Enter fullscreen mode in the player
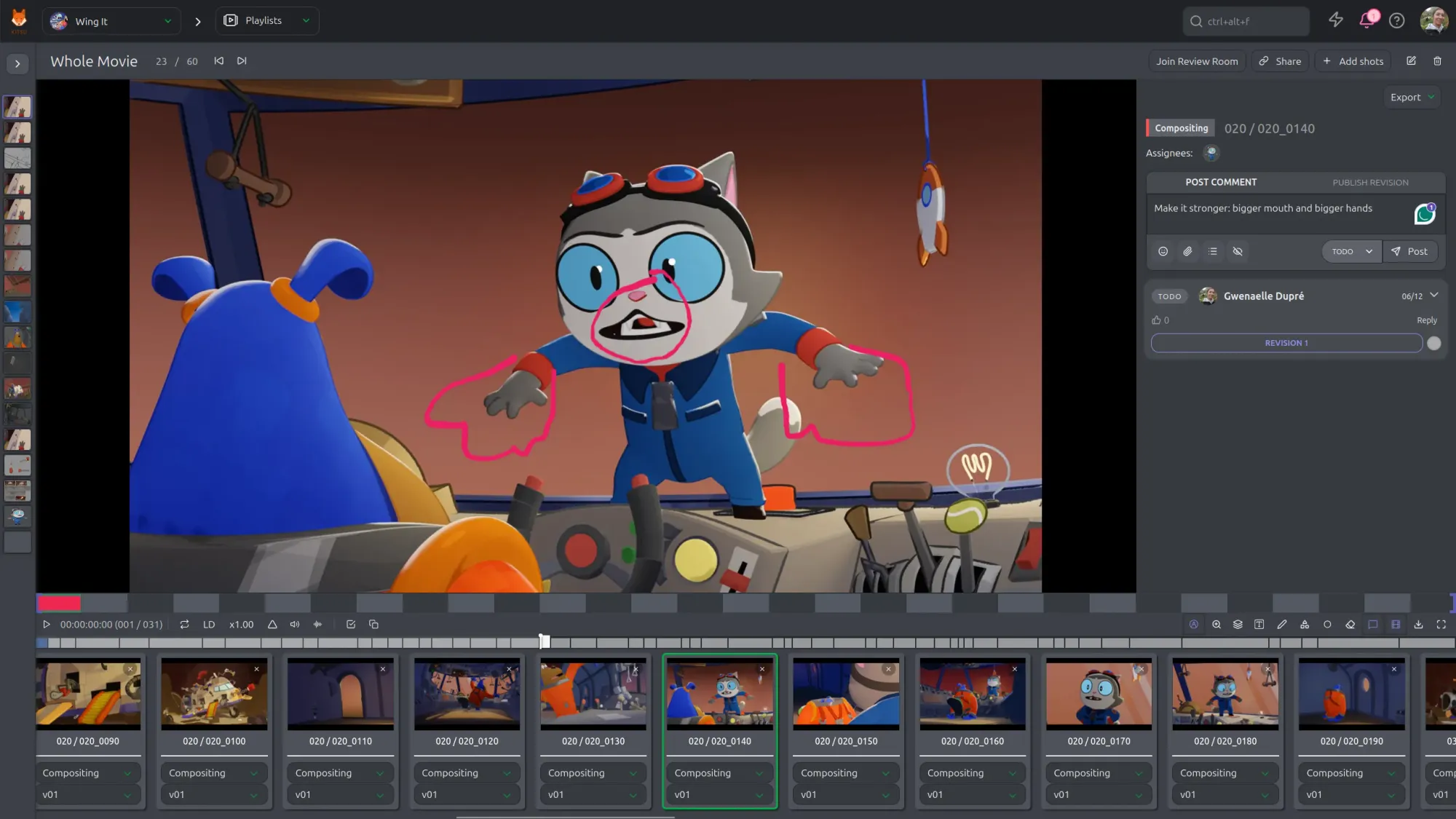This screenshot has height=819, width=1456. click(1441, 625)
